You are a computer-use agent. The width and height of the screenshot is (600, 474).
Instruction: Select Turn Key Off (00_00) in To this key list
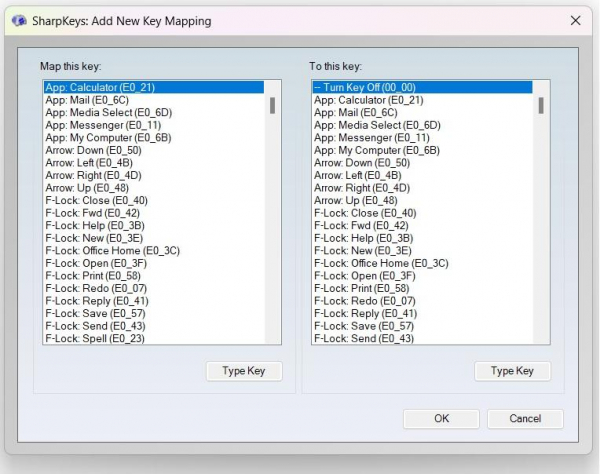coord(422,87)
